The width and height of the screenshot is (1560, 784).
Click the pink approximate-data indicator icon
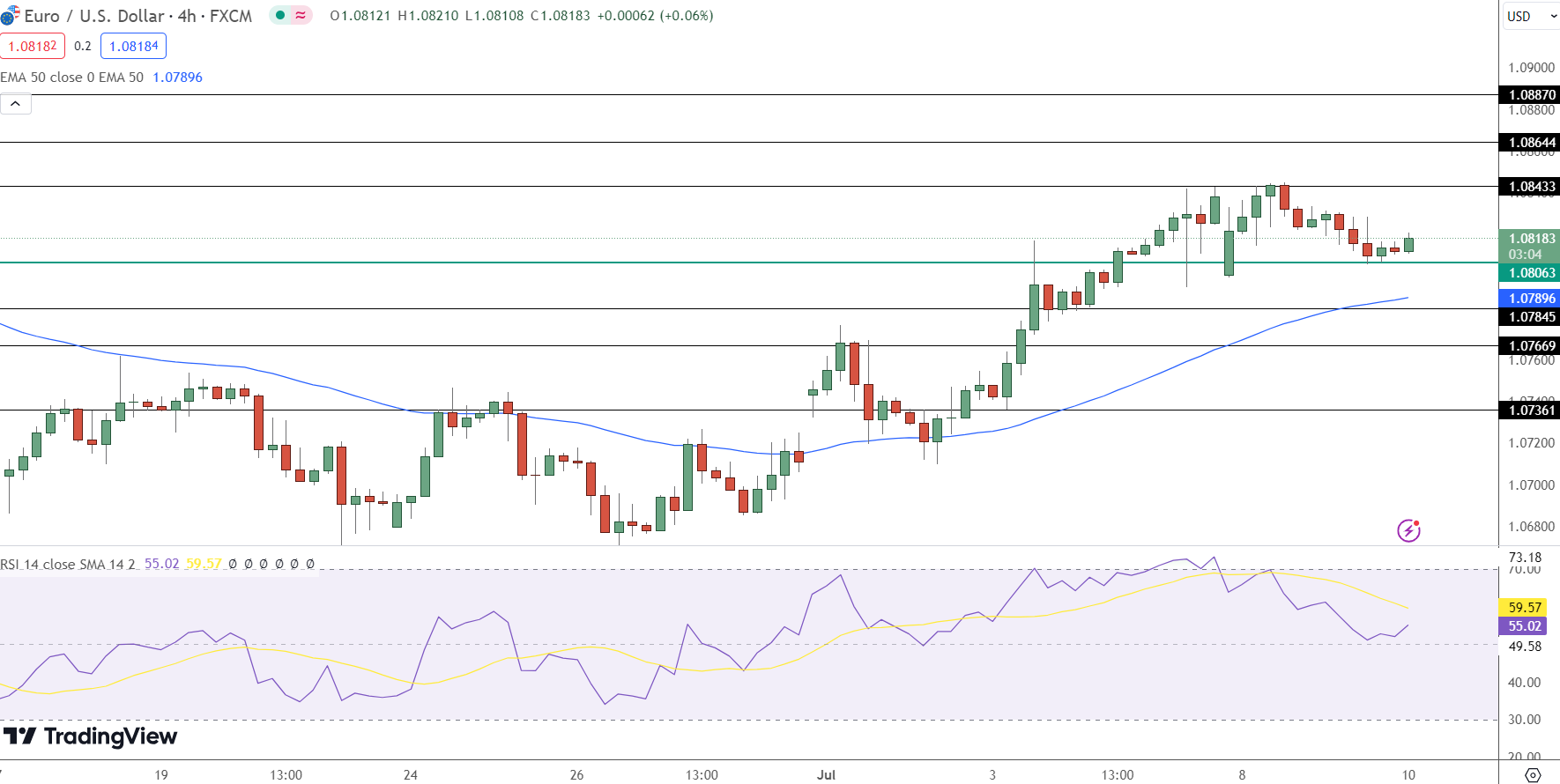coord(301,15)
